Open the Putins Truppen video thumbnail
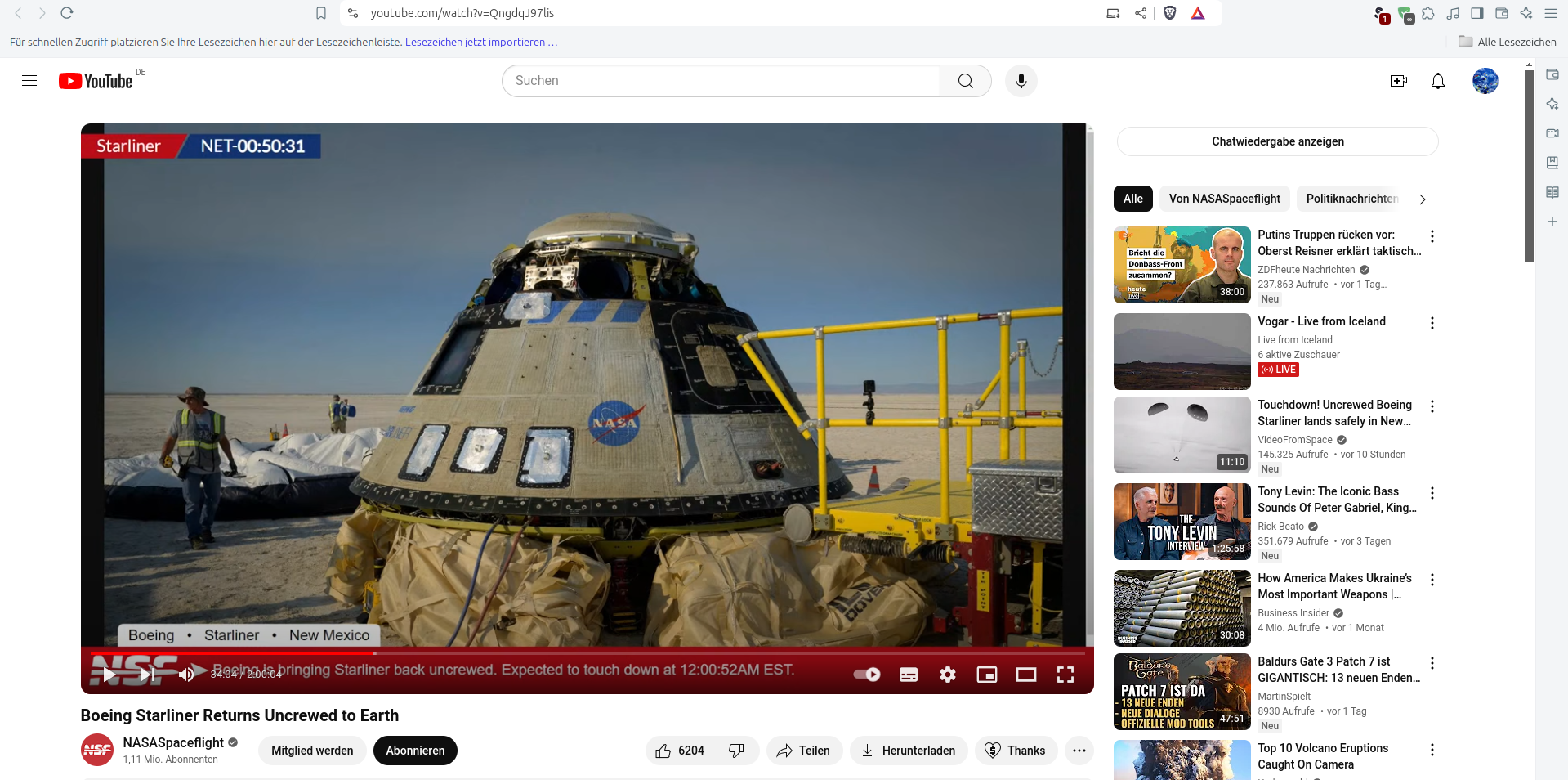The width and height of the screenshot is (1568, 780). 1182,265
